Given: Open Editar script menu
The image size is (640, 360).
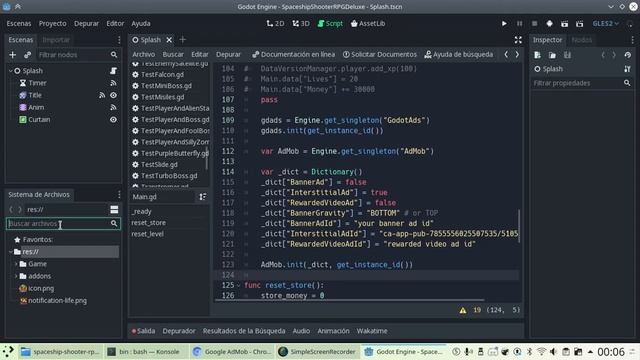Looking at the screenshot, I should point(200,54).
